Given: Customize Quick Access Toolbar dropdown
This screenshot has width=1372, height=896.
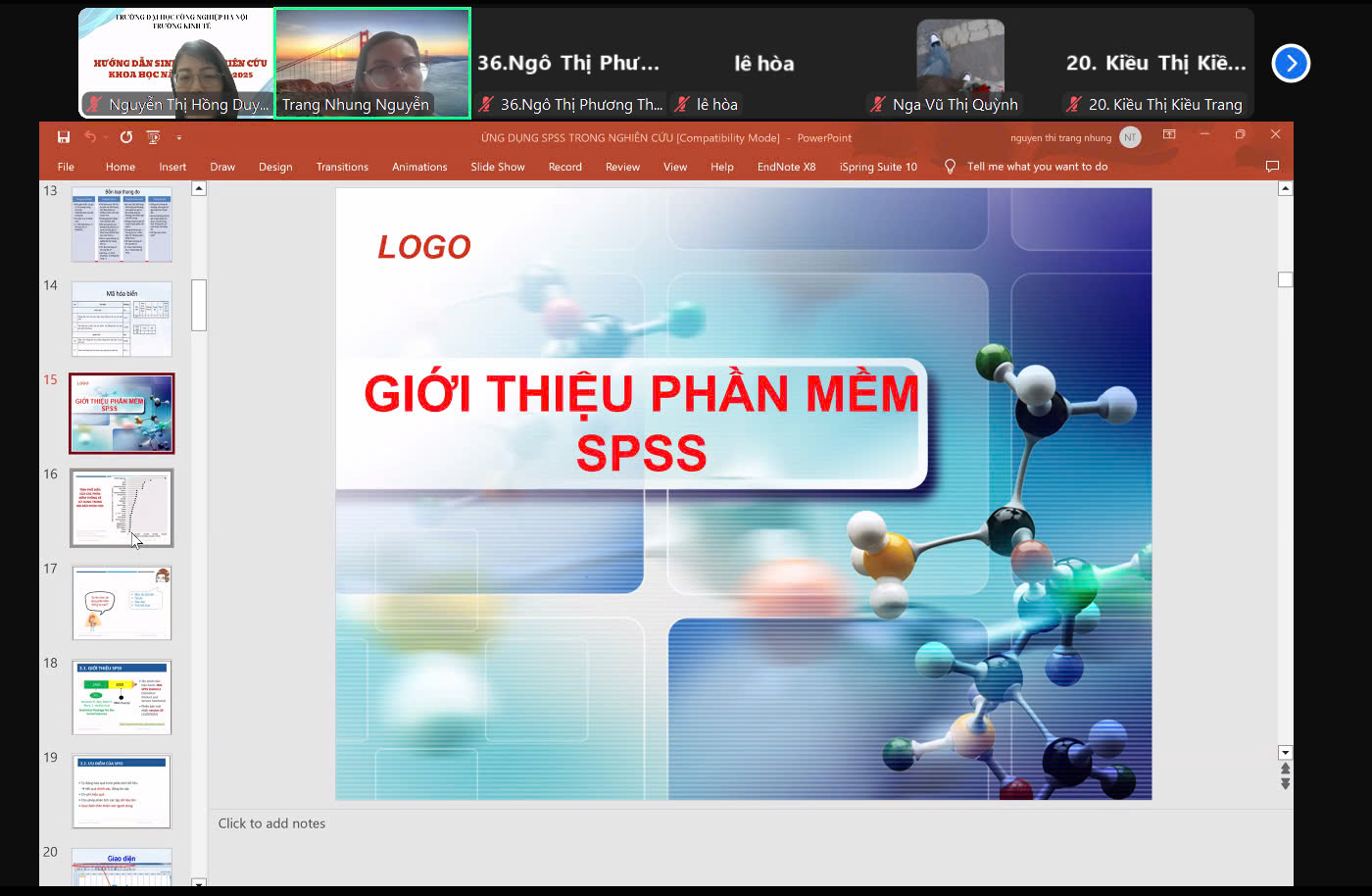Looking at the screenshot, I should (179, 138).
